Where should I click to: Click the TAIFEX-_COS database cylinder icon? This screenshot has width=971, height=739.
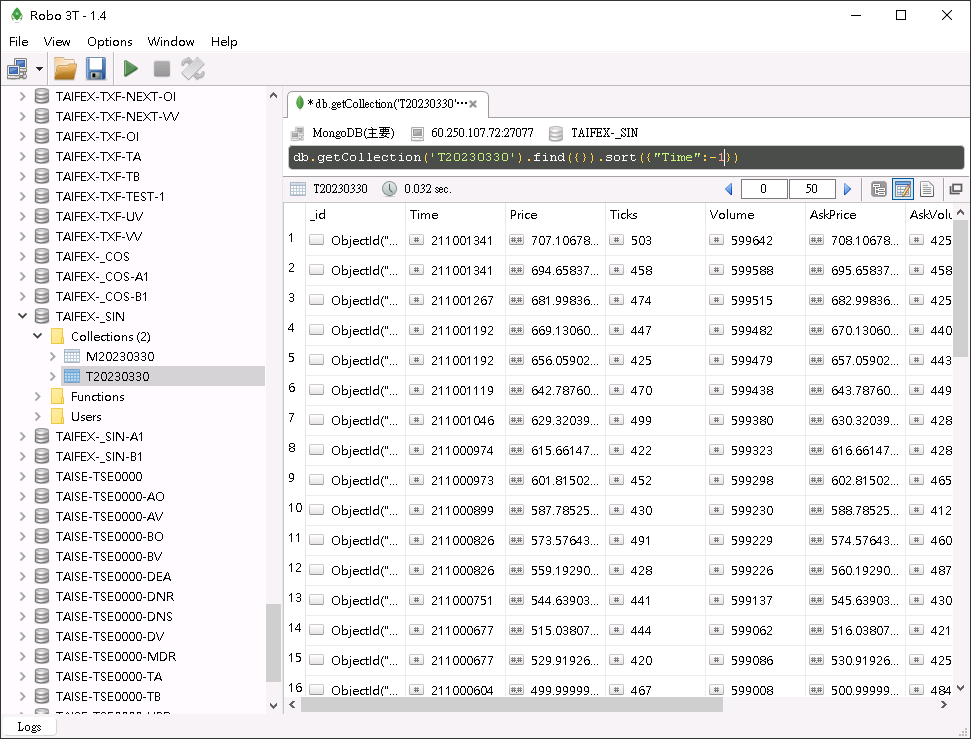click(41, 256)
